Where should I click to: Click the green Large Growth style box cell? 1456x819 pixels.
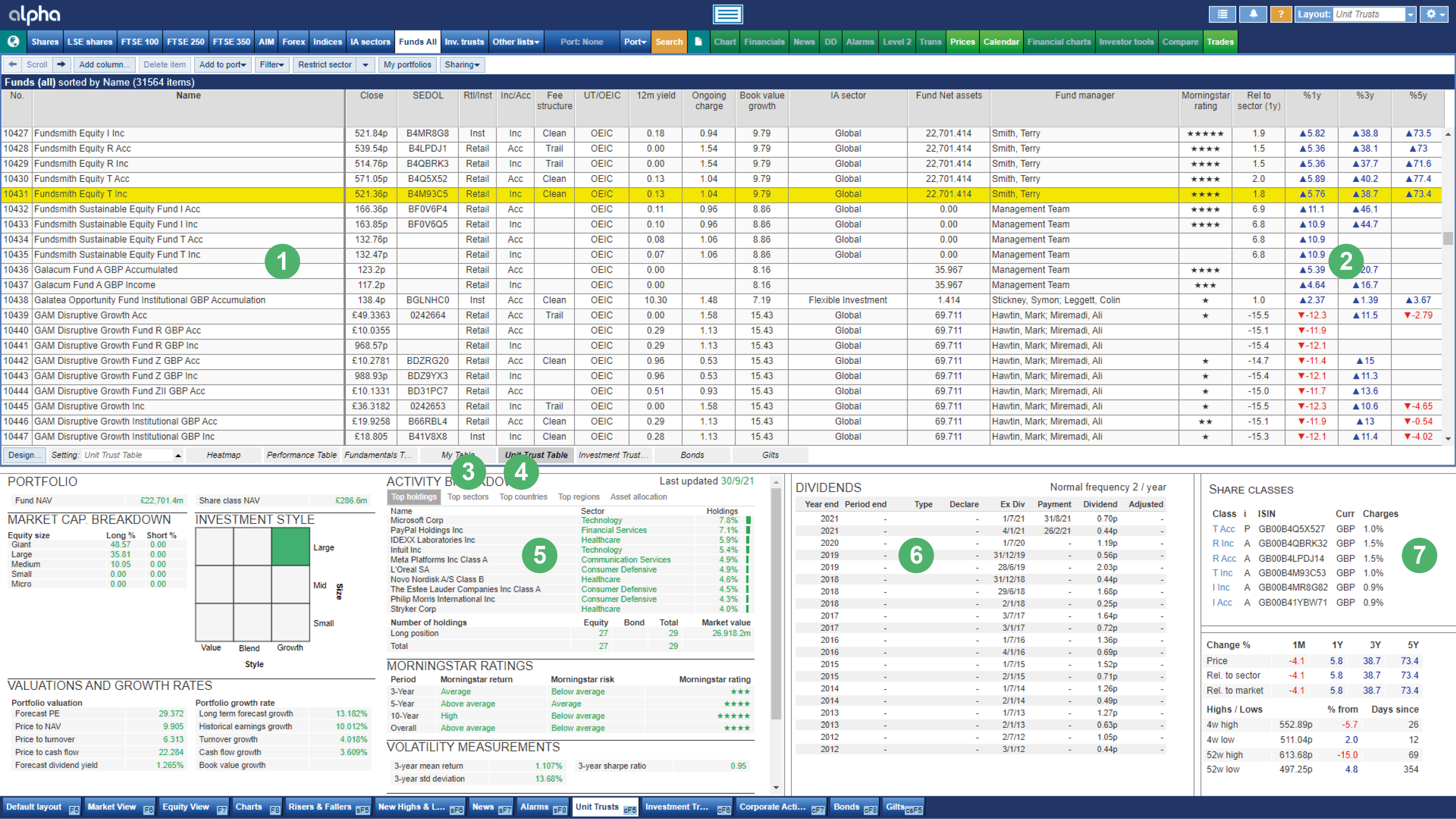coord(291,546)
